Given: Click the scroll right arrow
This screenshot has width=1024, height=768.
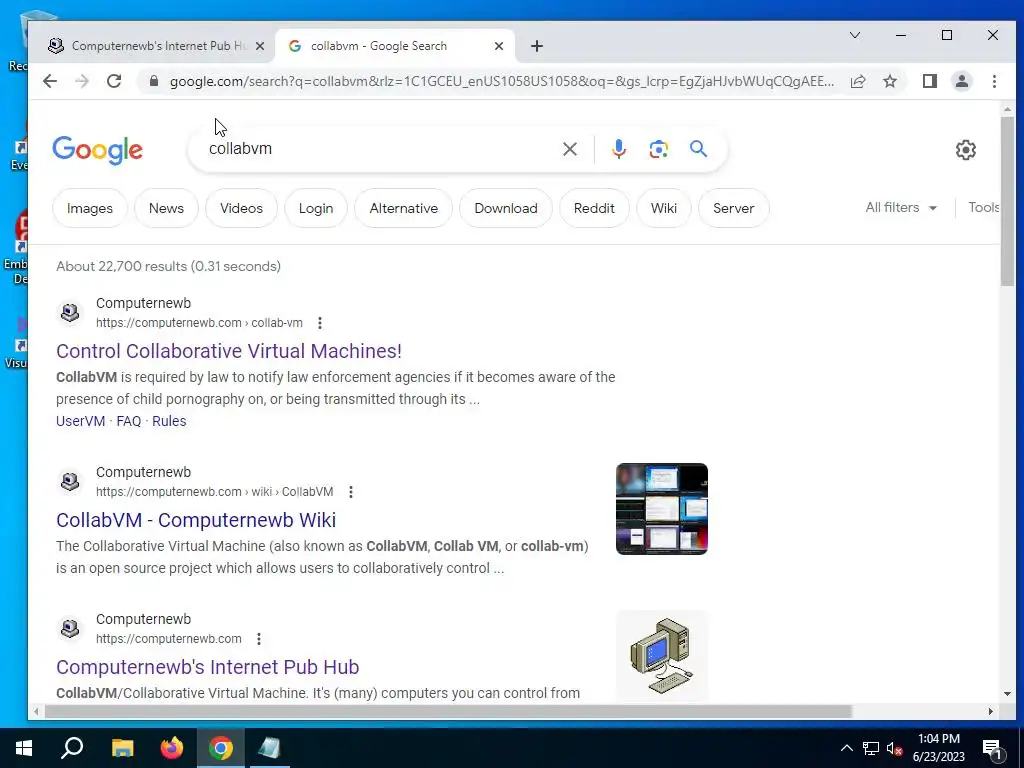Looking at the screenshot, I should [991, 711].
